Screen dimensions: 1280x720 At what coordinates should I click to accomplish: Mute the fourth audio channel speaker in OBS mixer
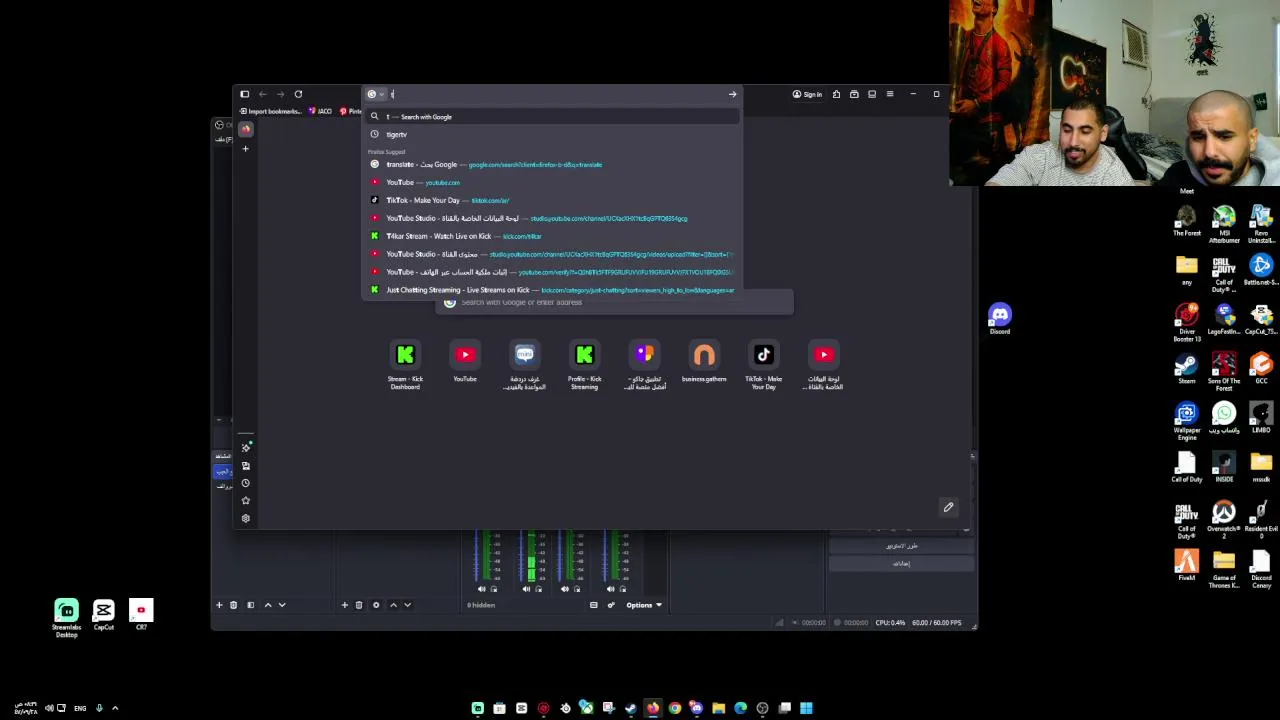click(609, 589)
